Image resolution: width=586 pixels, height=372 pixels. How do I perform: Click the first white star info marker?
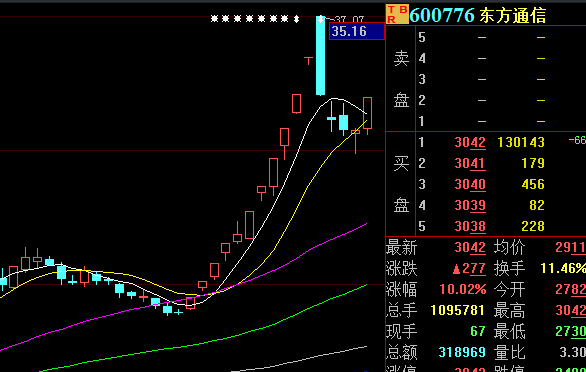(214, 19)
